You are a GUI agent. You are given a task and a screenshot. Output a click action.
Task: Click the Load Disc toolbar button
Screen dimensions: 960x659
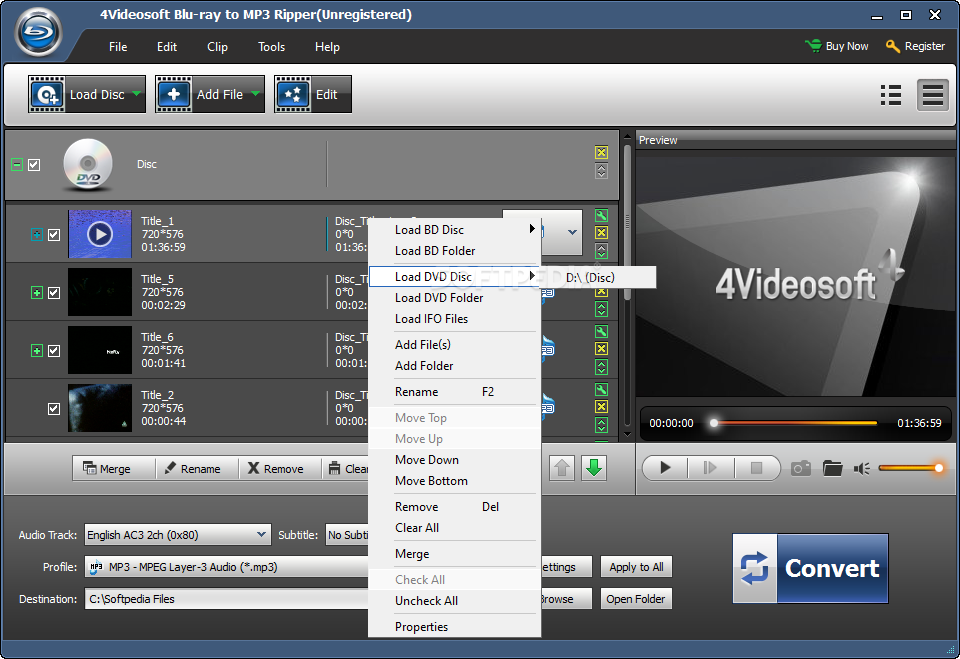(x=87, y=94)
